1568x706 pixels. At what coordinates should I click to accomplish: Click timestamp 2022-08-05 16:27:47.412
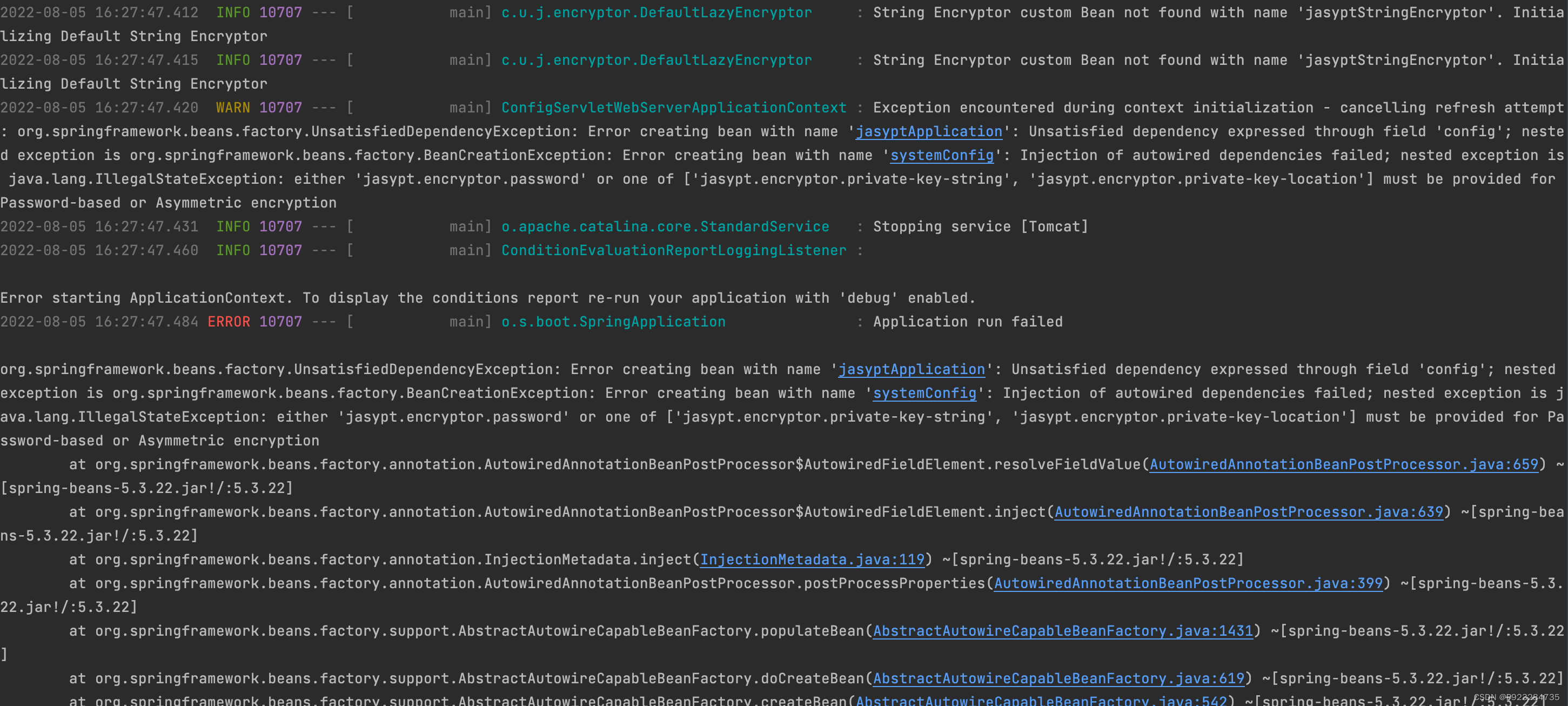point(99,12)
